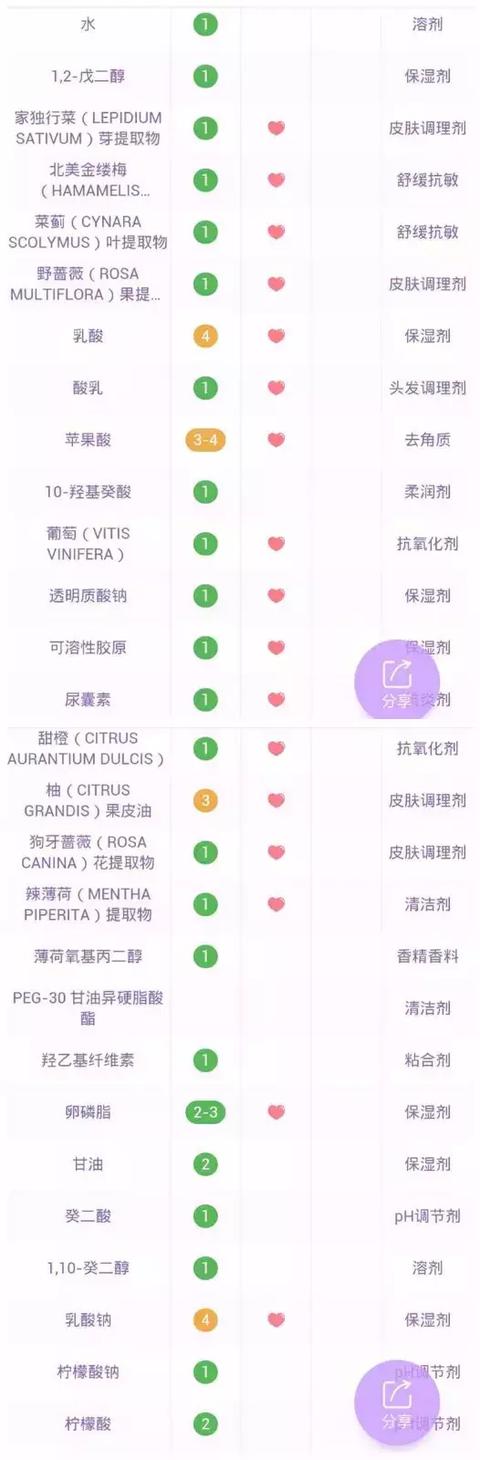Click 去角质 purpose label for 苹果酸
Viewport: 480px width, 1460px height.
coord(427,440)
